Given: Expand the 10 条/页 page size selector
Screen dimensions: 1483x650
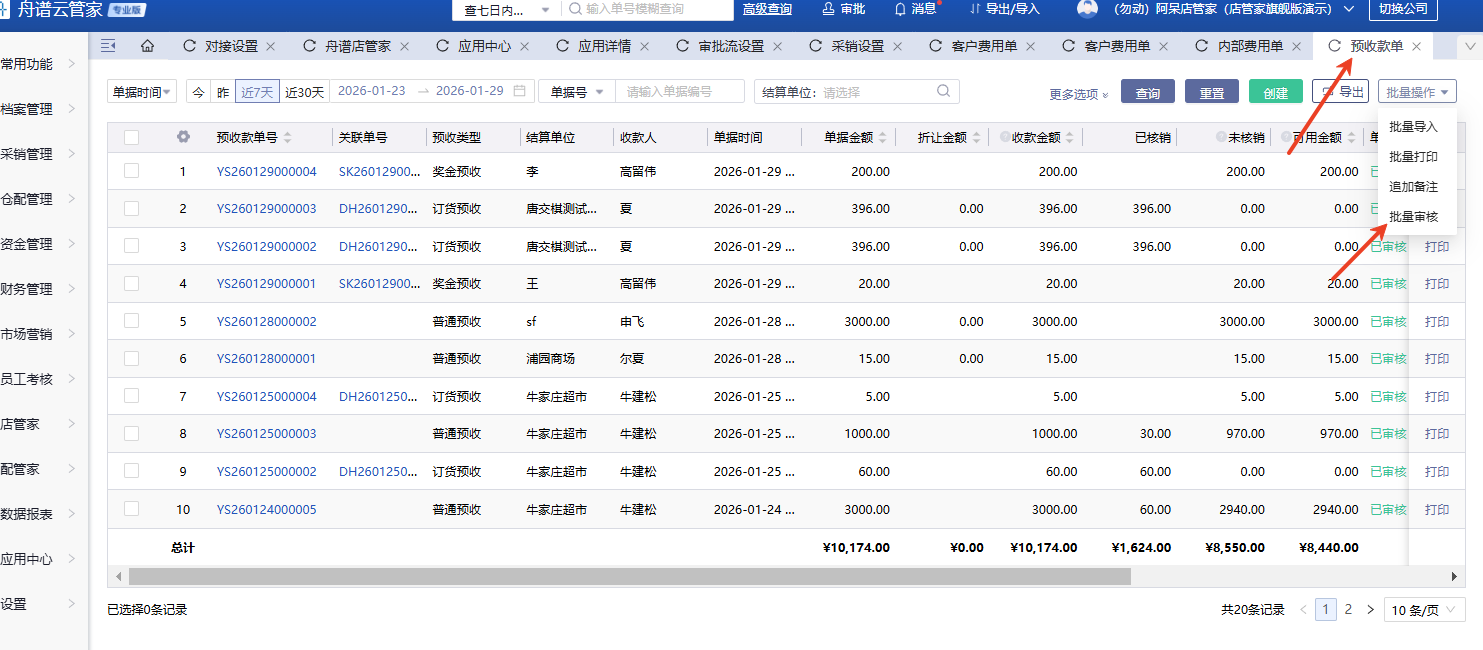Looking at the screenshot, I should 1424,610.
